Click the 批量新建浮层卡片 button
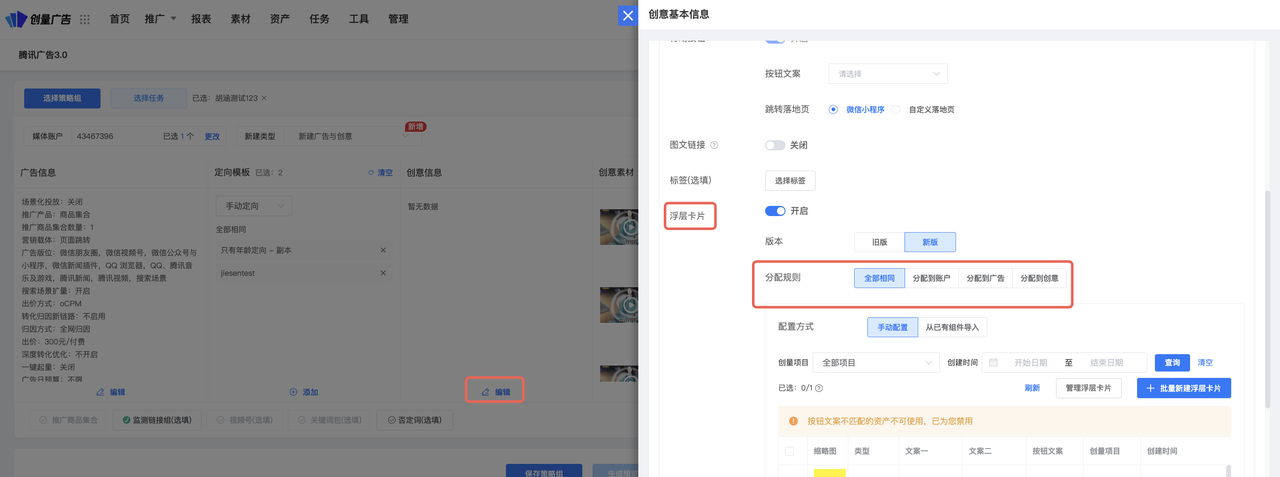The width and height of the screenshot is (1280, 477). [1184, 388]
